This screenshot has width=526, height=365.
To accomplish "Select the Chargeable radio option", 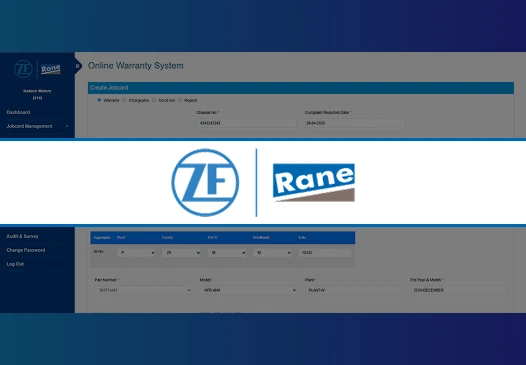I will 124,100.
